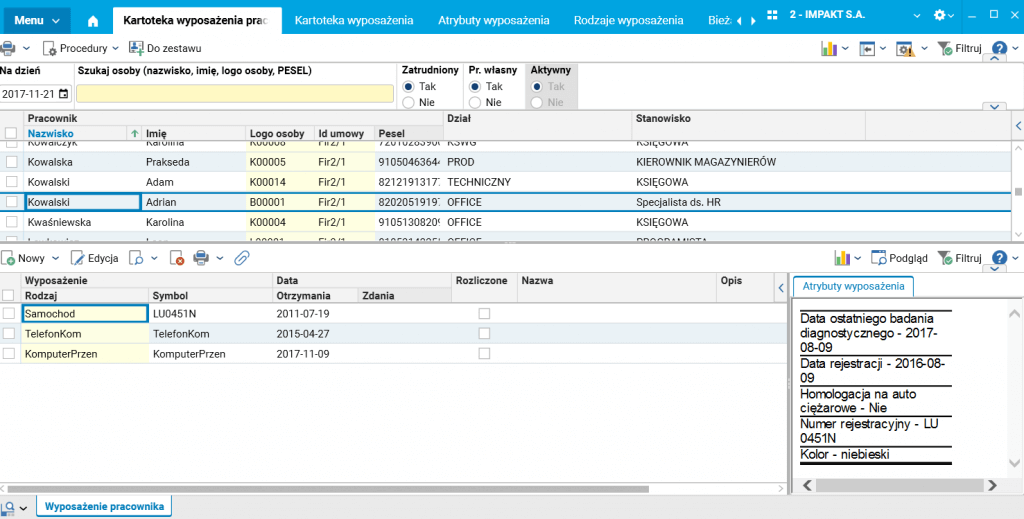The height and width of the screenshot is (519, 1024).
Task: Go to the home screen icon
Action: [93, 20]
